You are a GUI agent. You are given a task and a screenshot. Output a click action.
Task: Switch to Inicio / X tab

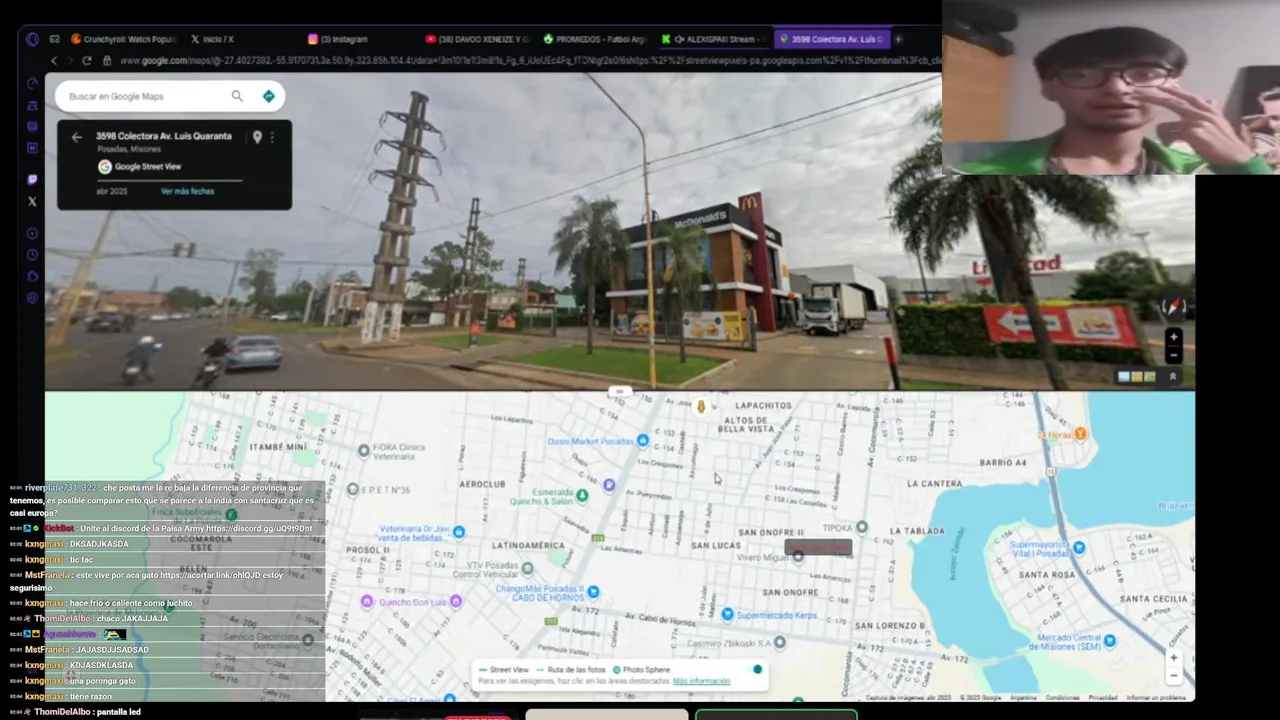tap(212, 39)
